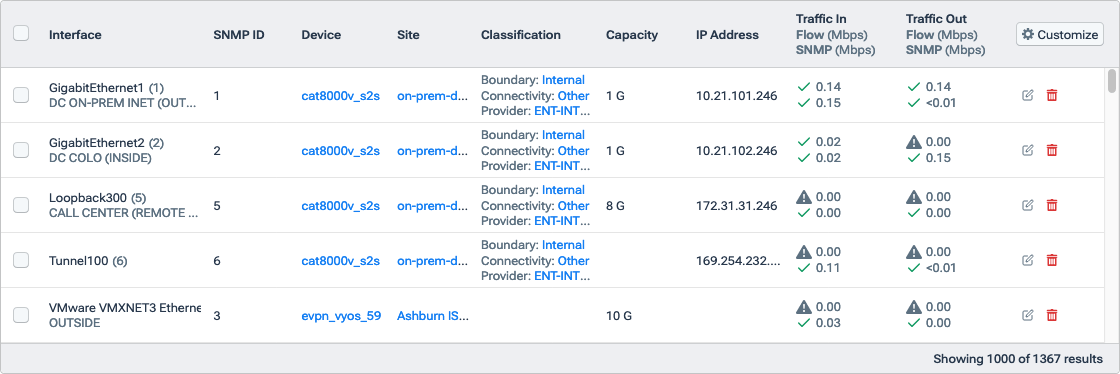1120x374 pixels.
Task: Click green check beside VMware VMXNET3 0.03
Action: [x=804, y=323]
